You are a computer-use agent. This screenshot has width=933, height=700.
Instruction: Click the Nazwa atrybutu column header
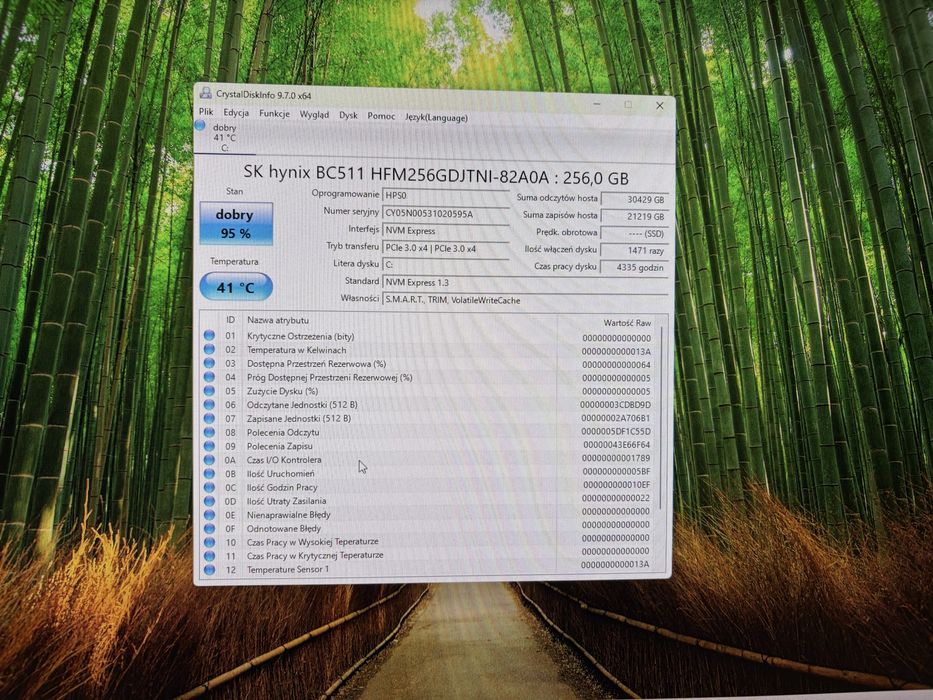click(278, 320)
